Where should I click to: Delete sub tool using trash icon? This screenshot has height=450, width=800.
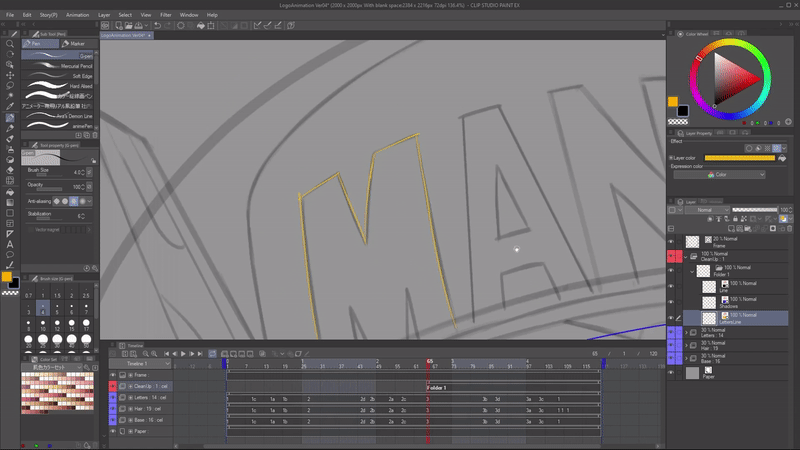(95, 135)
